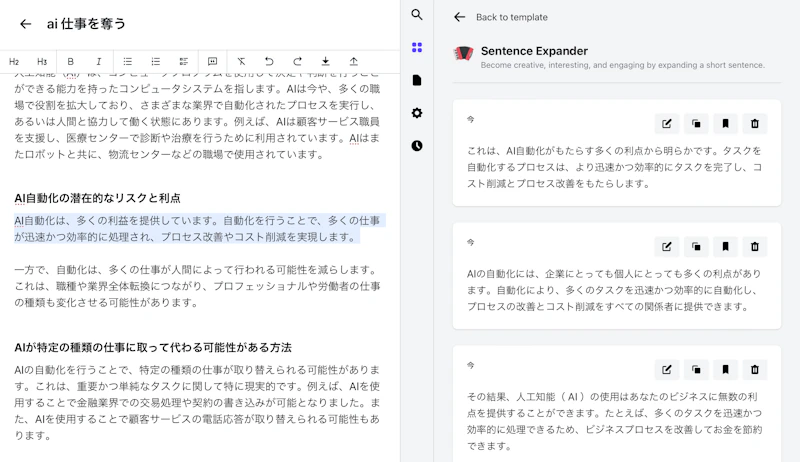Upload or export the document
Image resolution: width=800 pixels, height=462 pixels.
[354, 62]
